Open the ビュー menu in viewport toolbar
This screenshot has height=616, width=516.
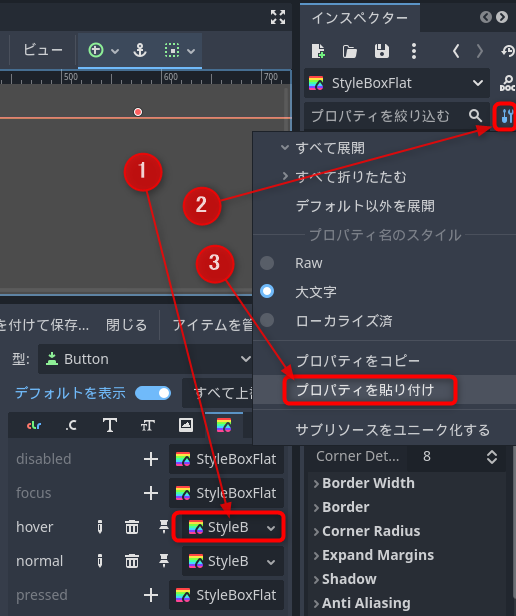coord(43,50)
